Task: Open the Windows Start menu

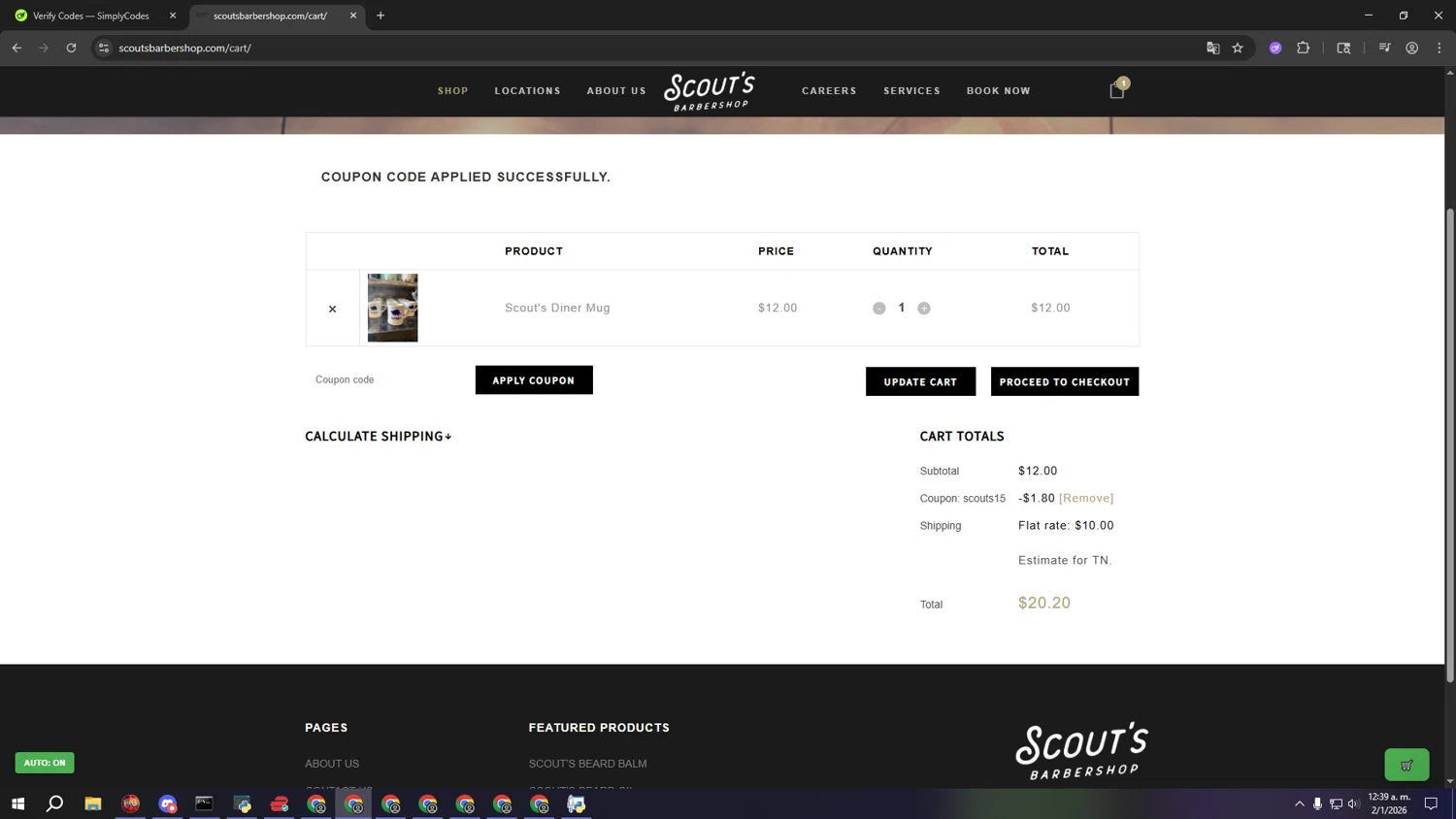Action: tap(17, 803)
